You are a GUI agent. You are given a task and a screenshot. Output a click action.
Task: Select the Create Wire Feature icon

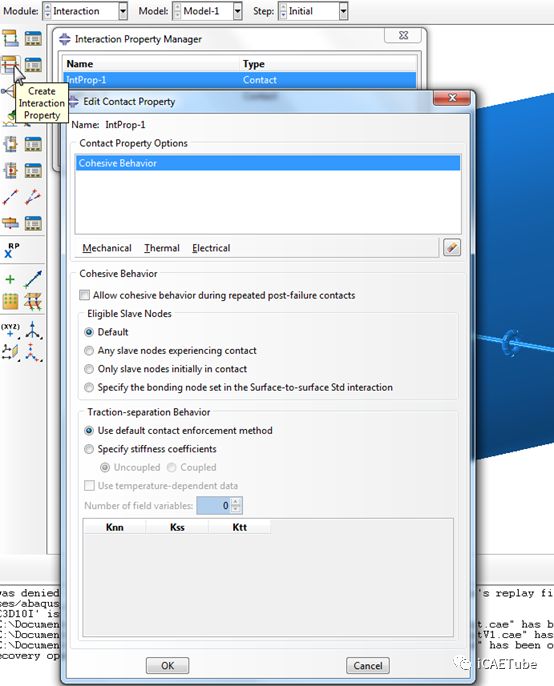tap(10, 197)
